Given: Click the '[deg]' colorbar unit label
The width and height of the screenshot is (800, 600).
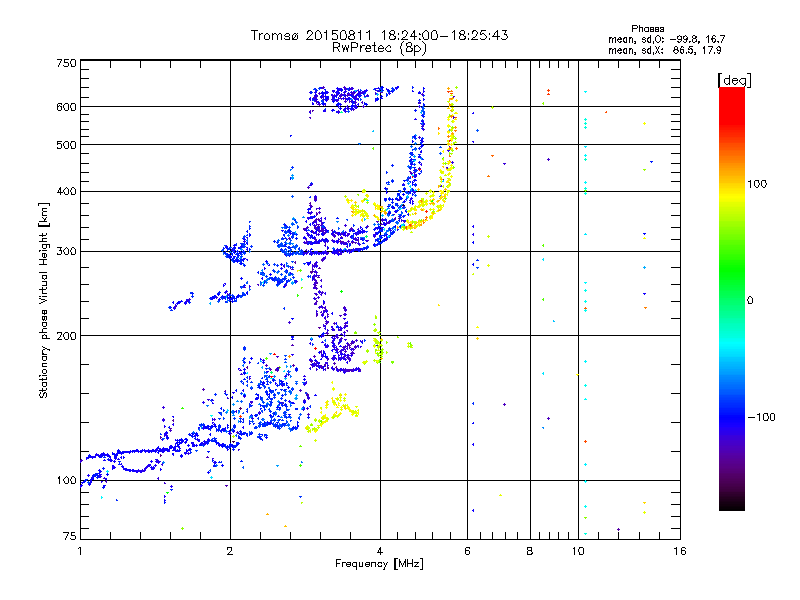Looking at the screenshot, I should [x=734, y=80].
